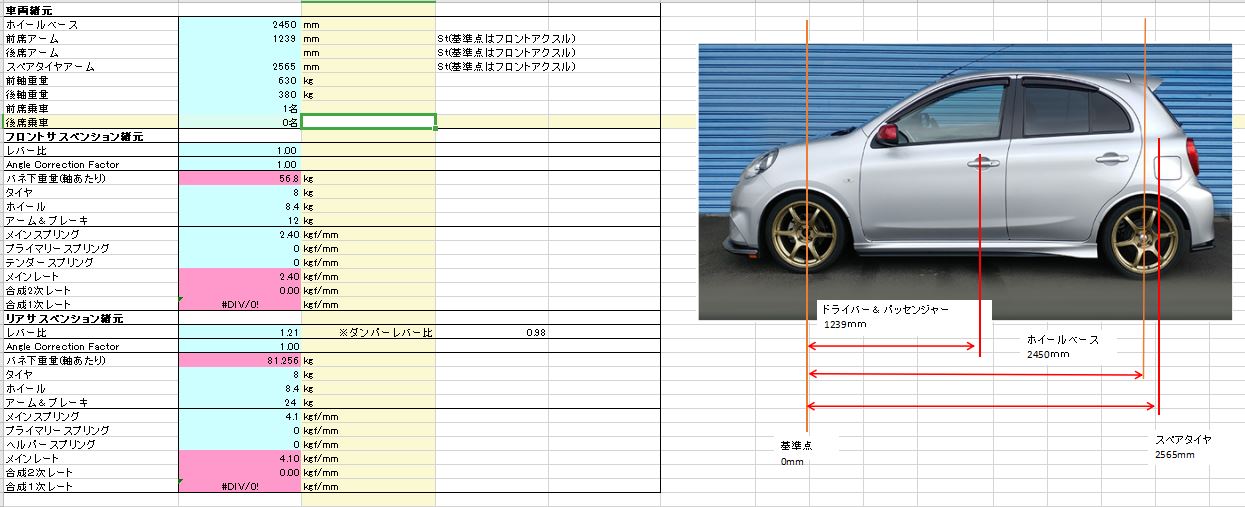
Task: Select the rear lever ratio value 1.21
Action: coord(240,332)
